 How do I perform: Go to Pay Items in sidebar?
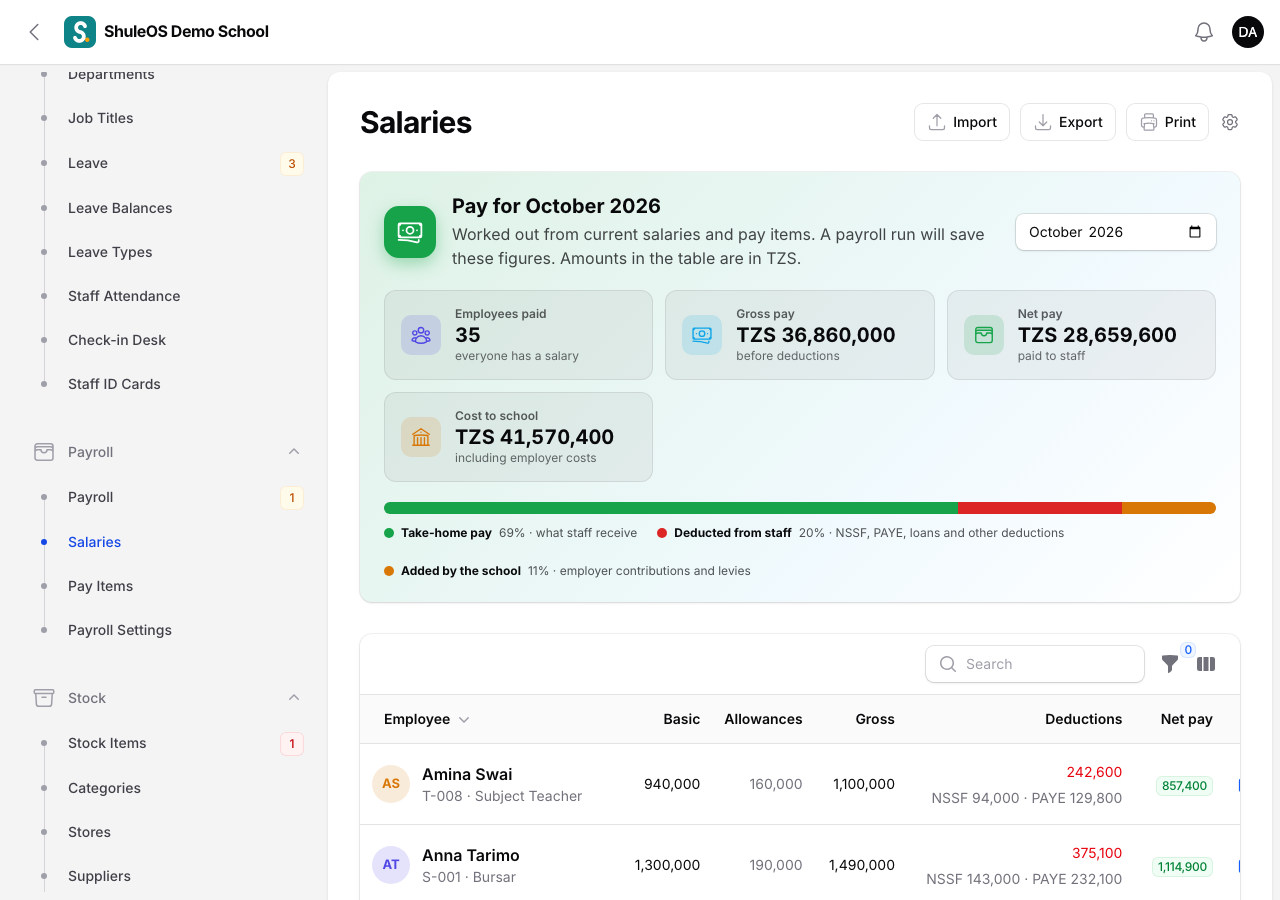click(x=100, y=586)
